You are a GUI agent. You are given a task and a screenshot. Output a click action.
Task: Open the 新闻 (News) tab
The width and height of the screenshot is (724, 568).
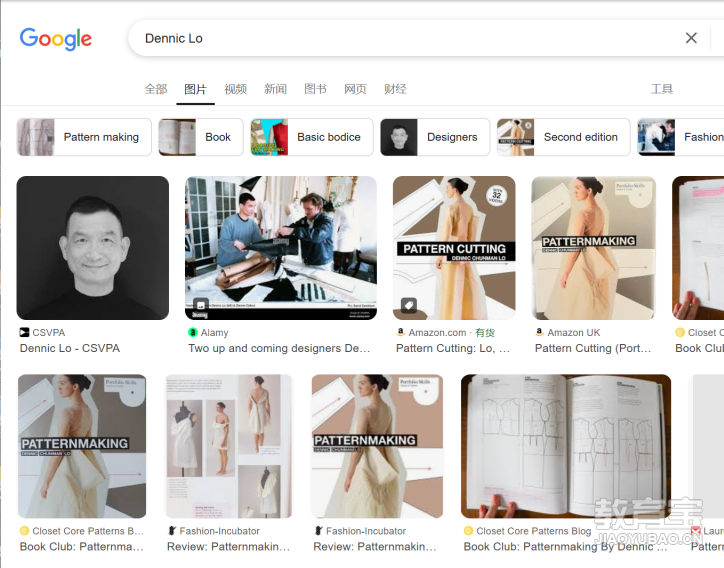276,89
